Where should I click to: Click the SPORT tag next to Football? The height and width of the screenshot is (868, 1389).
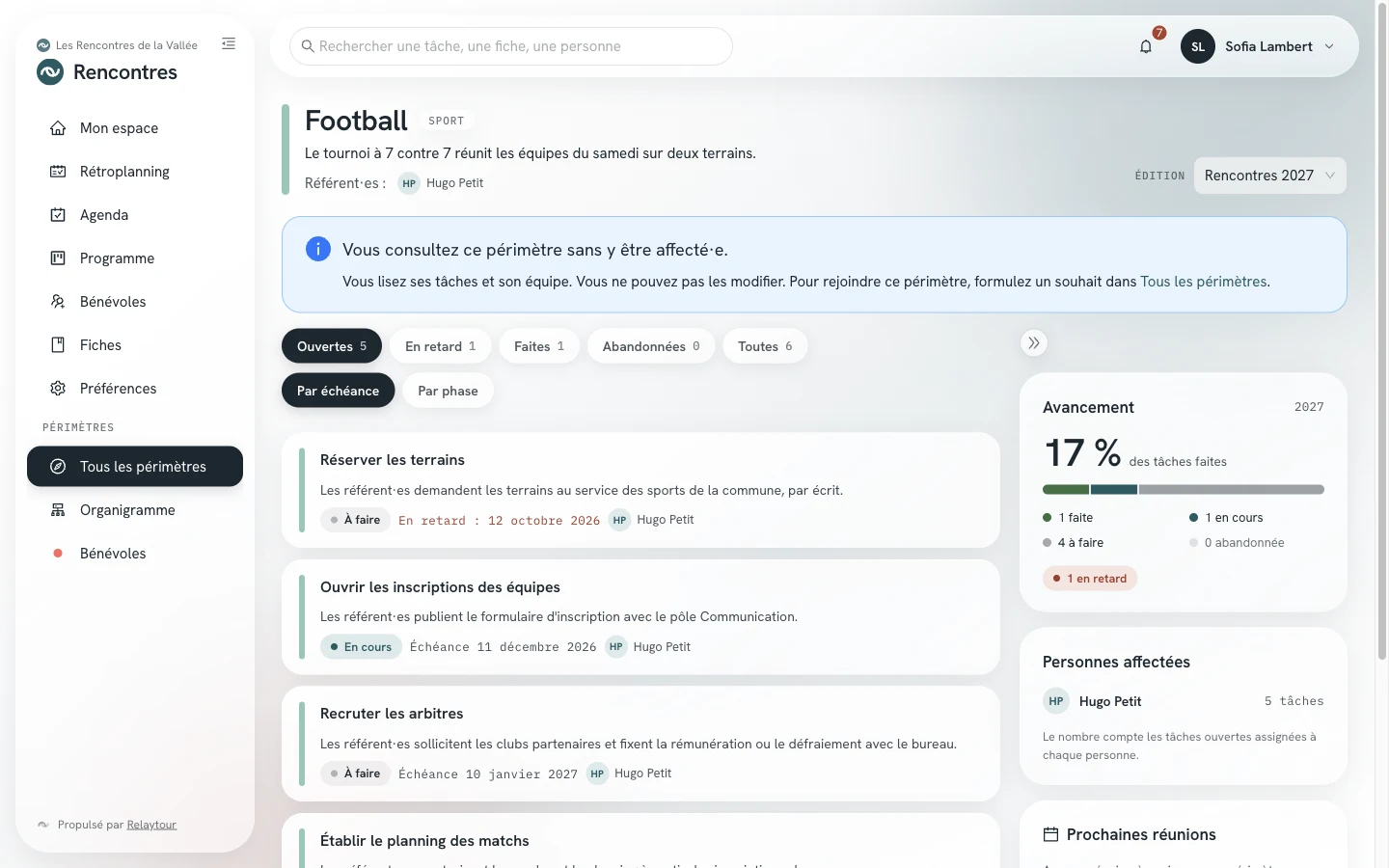[x=447, y=121]
